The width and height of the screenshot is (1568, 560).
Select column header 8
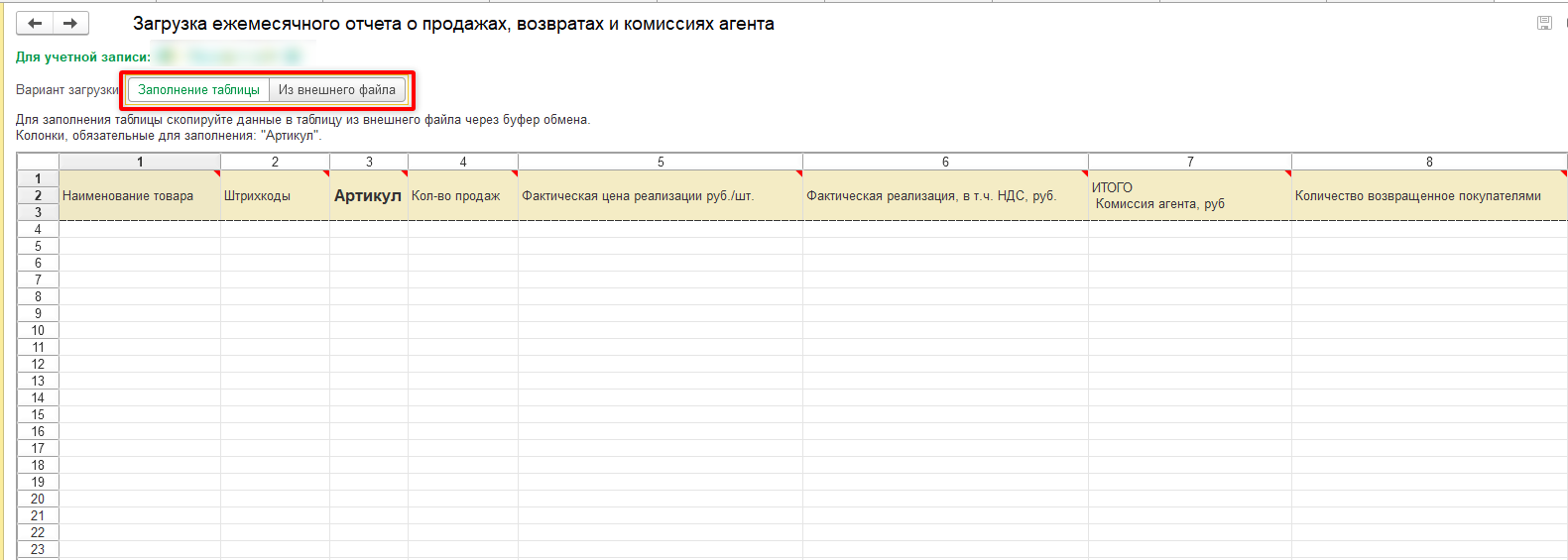click(1429, 162)
